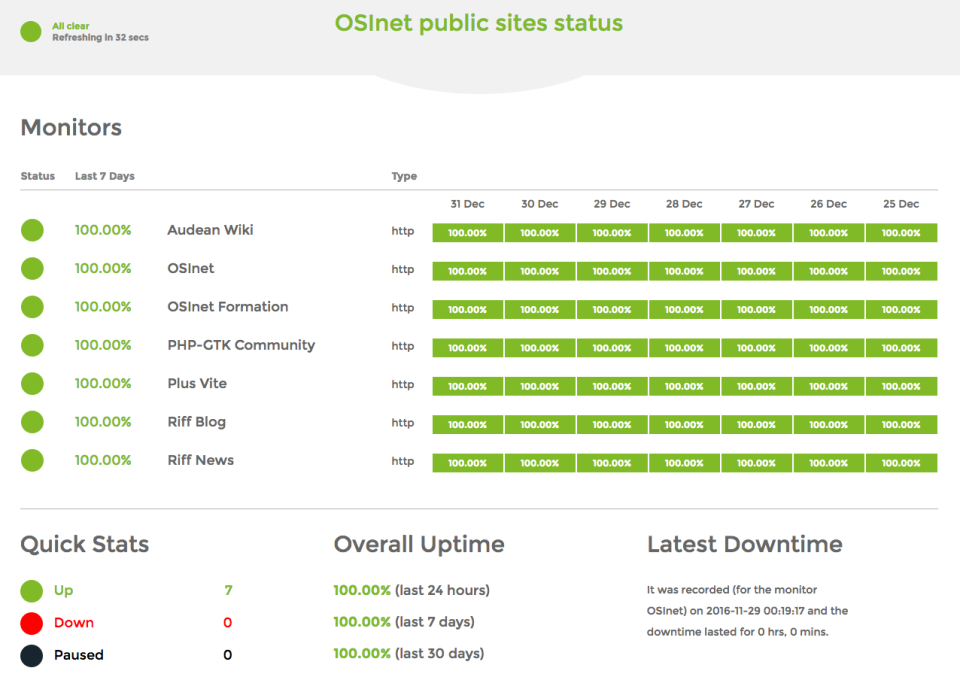
Task: Click PHP-GTK Community's 28 Dec uptime bar
Action: [684, 348]
